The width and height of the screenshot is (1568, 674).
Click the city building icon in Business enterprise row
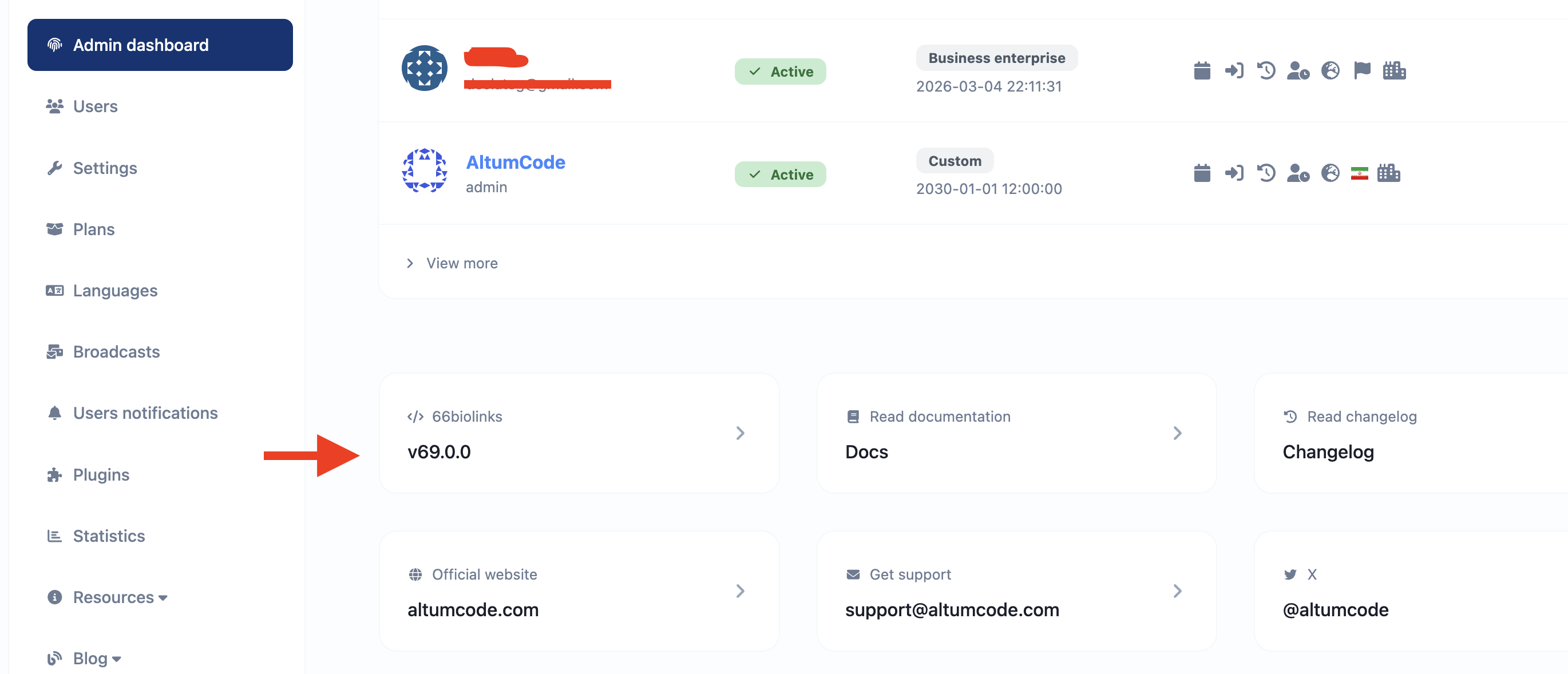[1394, 70]
